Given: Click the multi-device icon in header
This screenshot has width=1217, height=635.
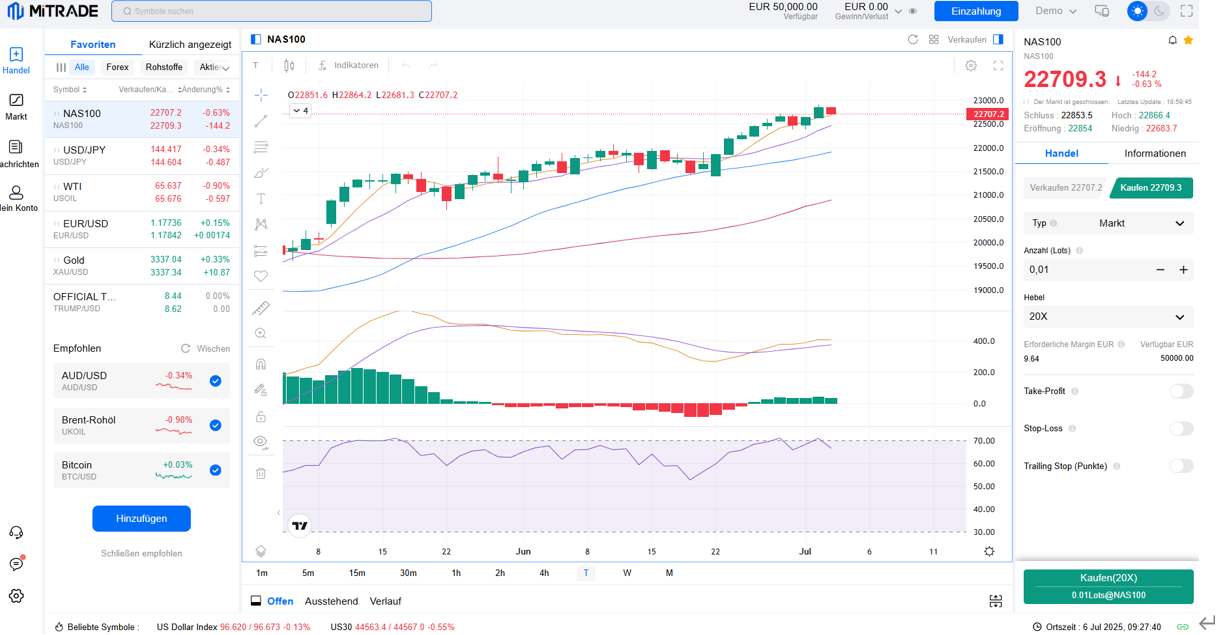Looking at the screenshot, I should point(1102,11).
